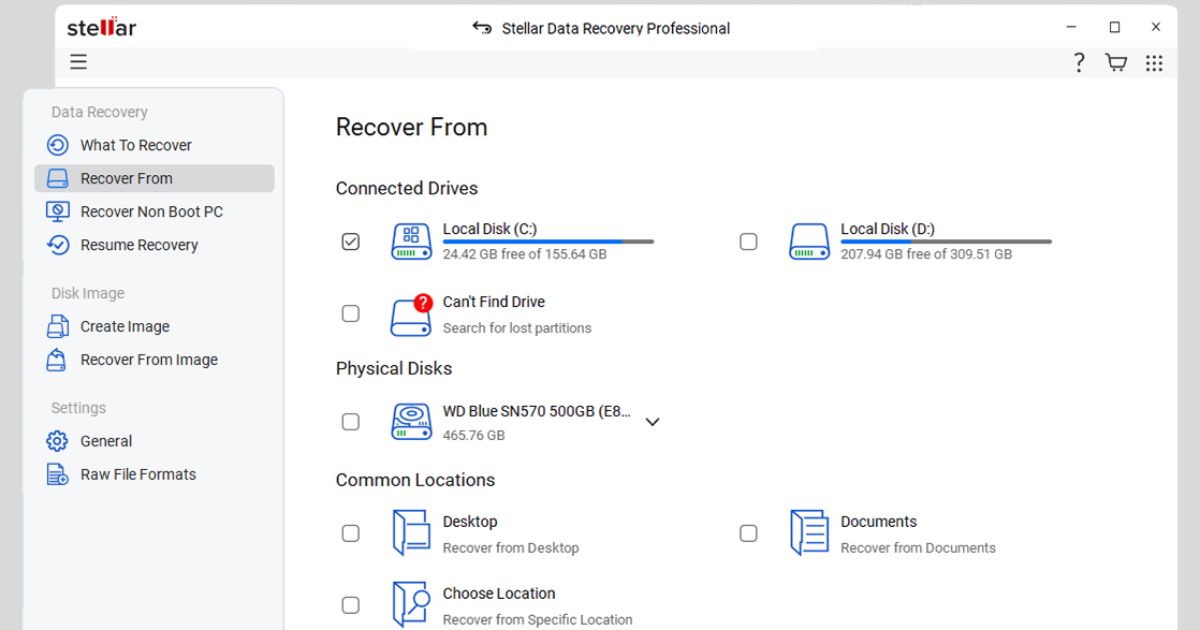
Task: Click the Resume Recovery sidebar icon
Action: tap(58, 245)
